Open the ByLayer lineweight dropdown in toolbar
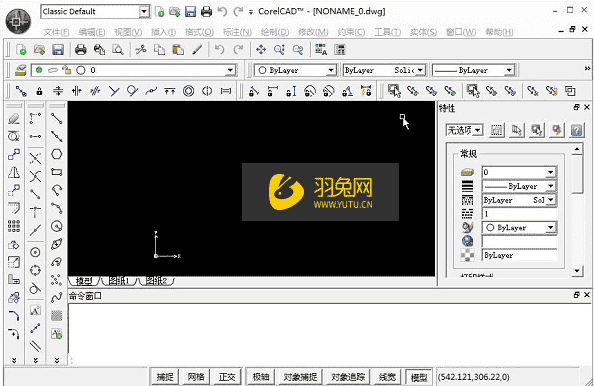The width and height of the screenshot is (594, 386). [x=474, y=70]
